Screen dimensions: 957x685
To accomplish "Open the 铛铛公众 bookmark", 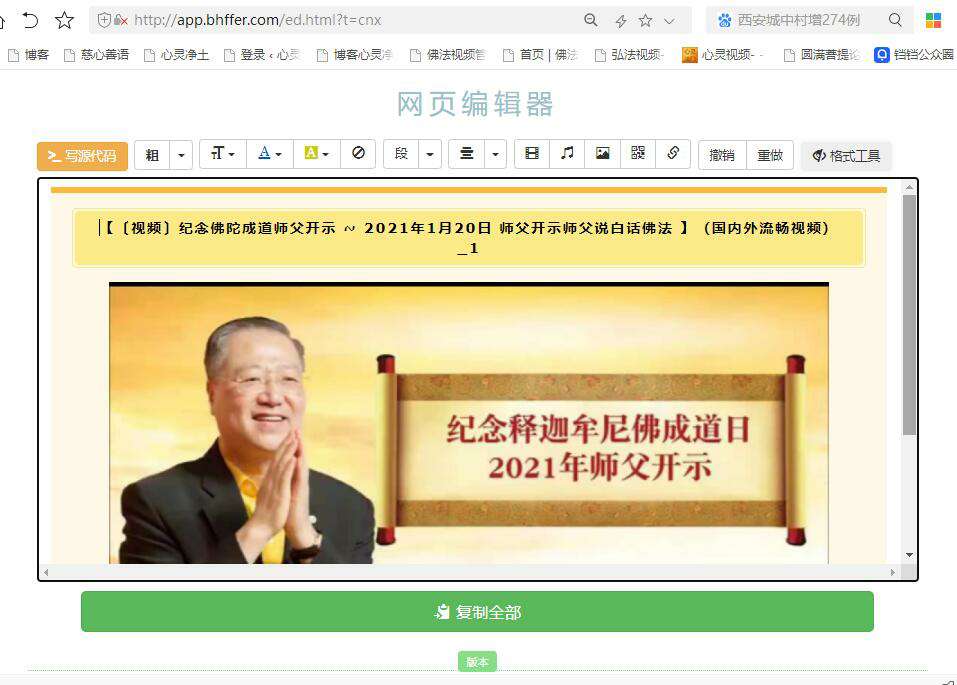I will click(914, 55).
